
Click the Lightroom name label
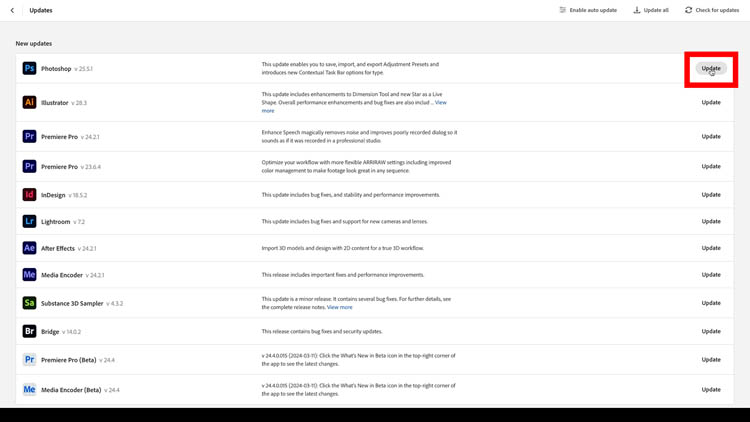pos(55,222)
